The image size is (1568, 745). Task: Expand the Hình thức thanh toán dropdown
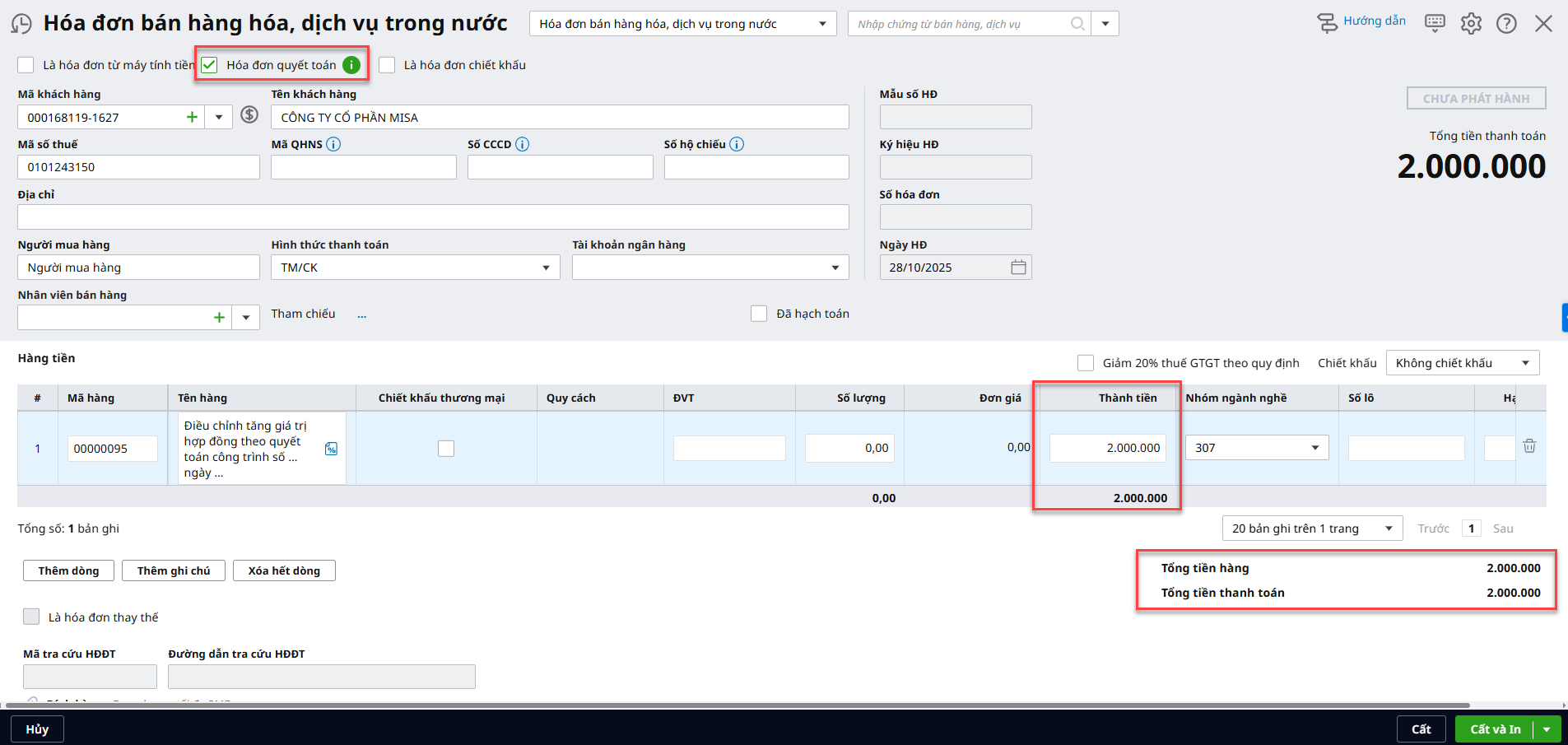pos(545,268)
